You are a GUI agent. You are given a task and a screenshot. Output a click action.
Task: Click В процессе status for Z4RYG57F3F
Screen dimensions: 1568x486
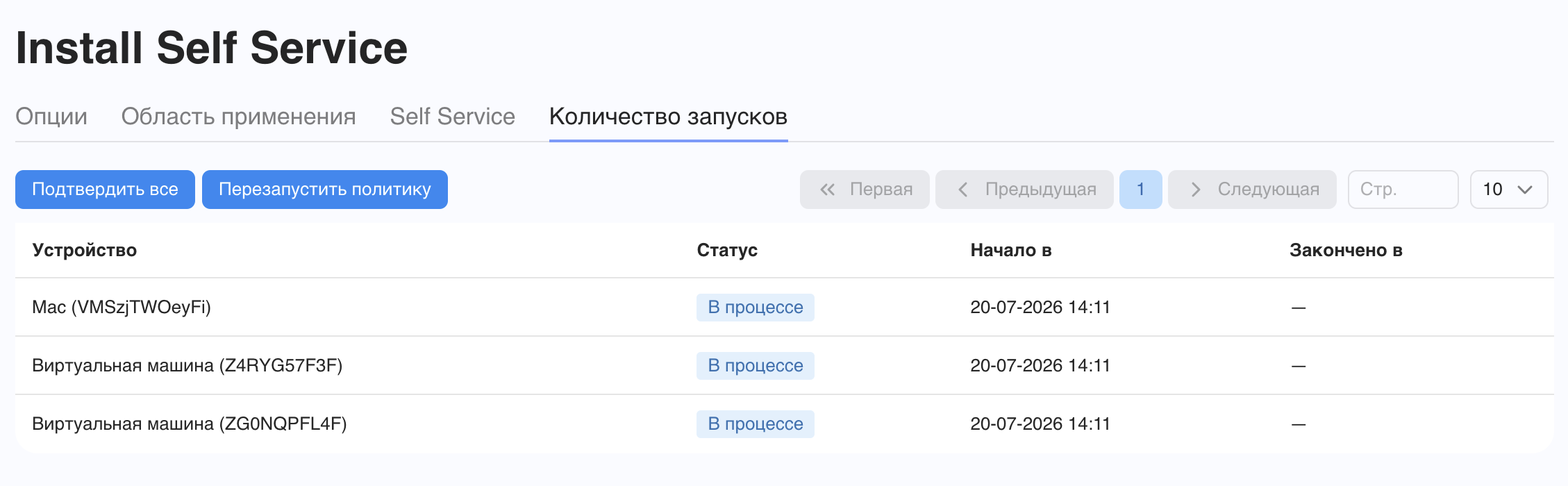click(x=756, y=365)
